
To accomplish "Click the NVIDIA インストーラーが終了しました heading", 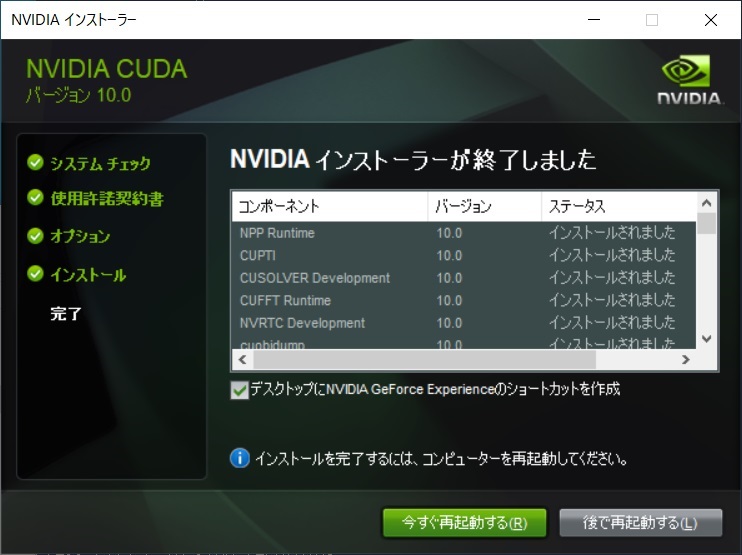I will [x=413, y=159].
